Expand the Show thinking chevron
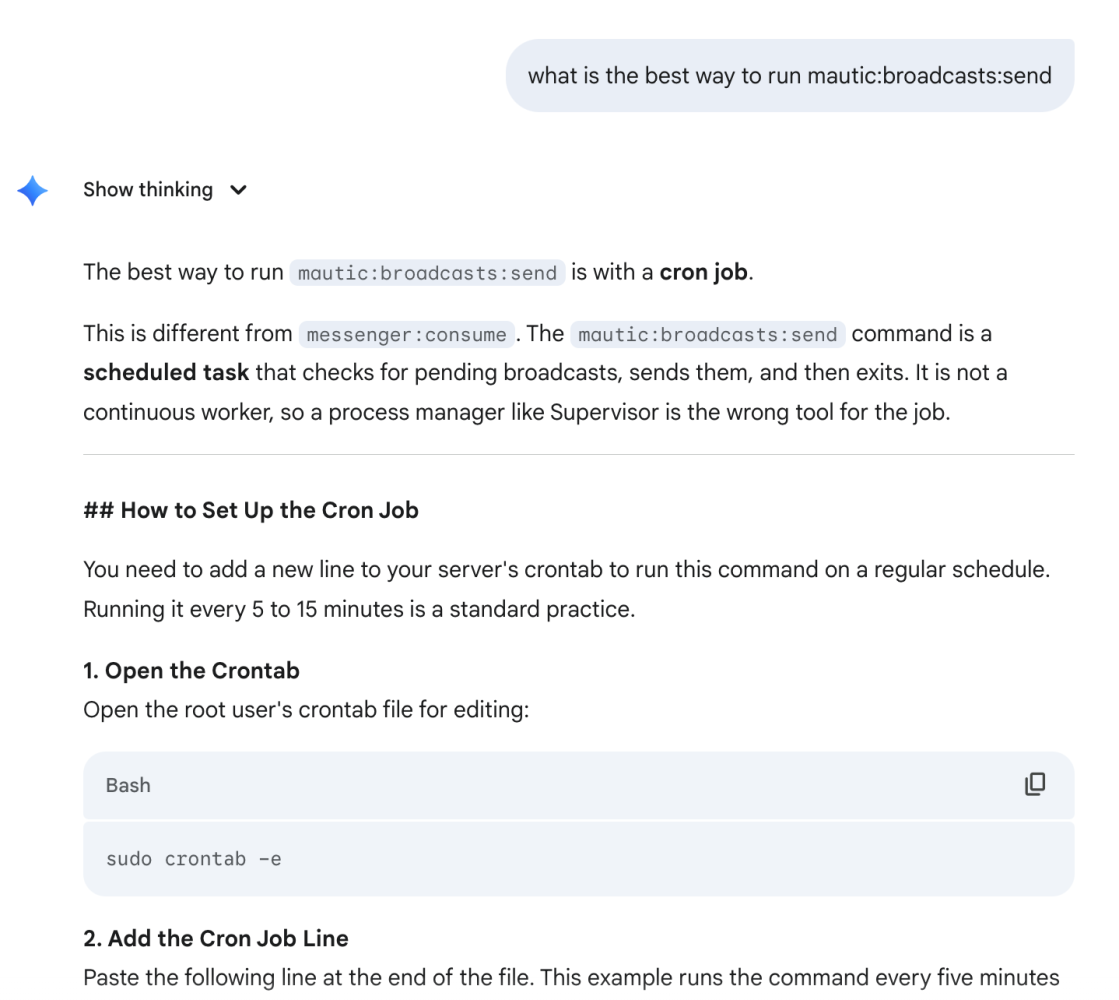The image size is (1119, 1000). 238,190
